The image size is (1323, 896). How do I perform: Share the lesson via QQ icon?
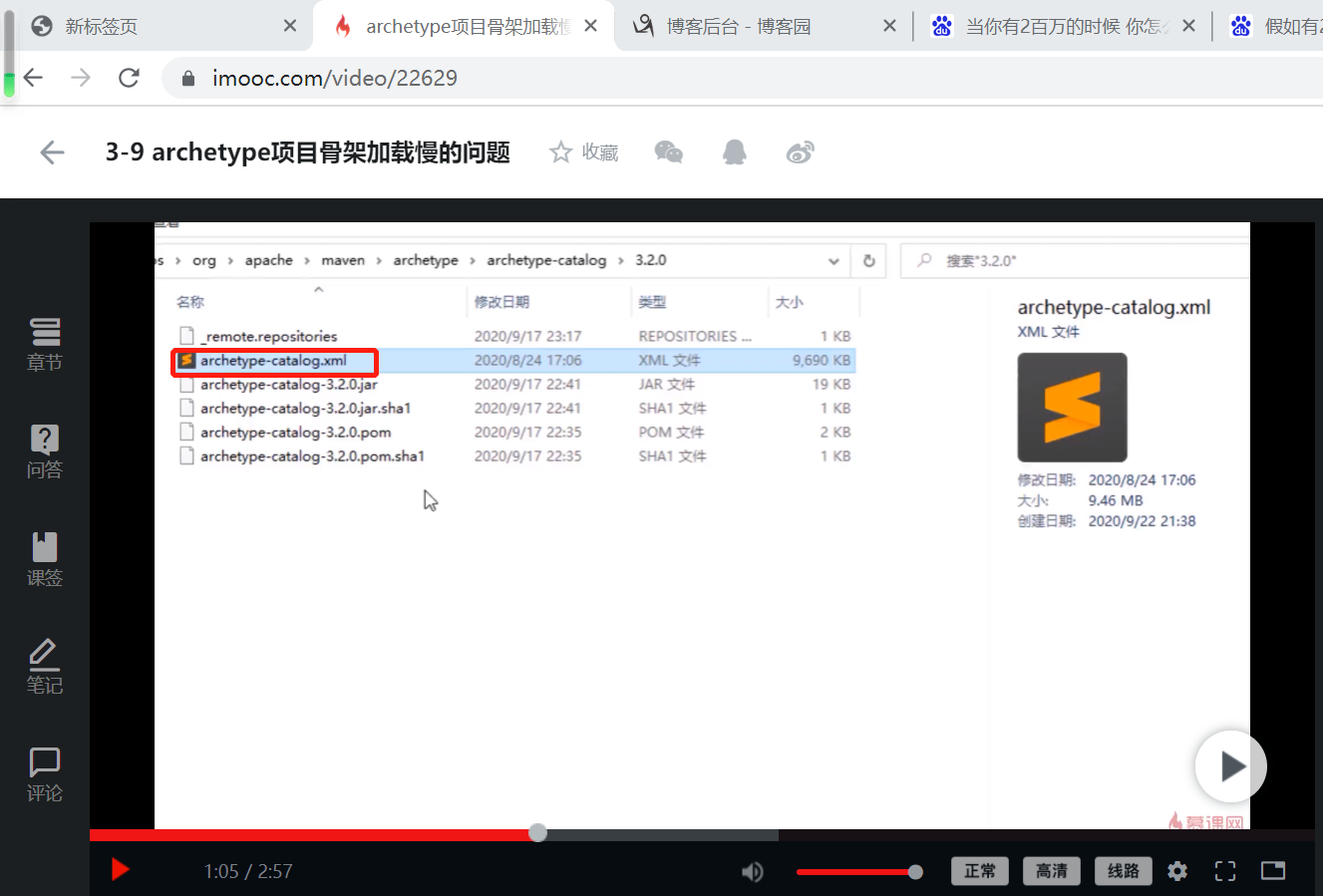tap(735, 151)
